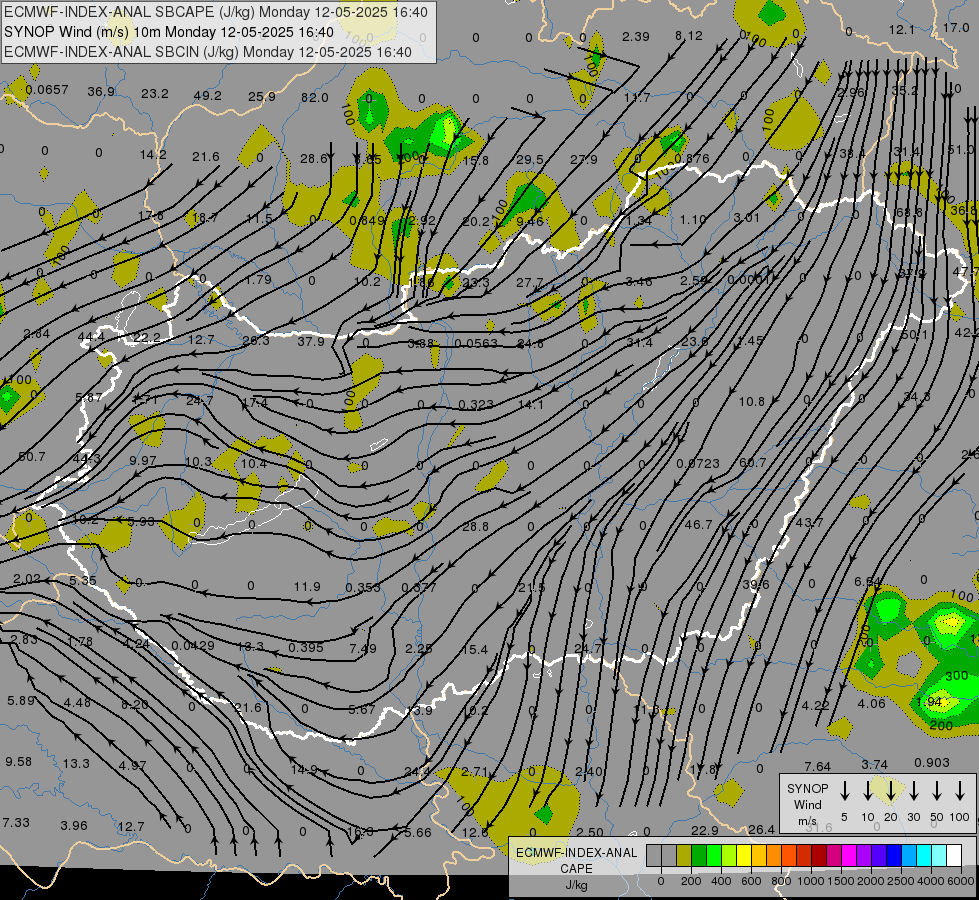Pick the pure blue CAPE legend swatch
This screenshot has width=979, height=900.
[x=894, y=855]
